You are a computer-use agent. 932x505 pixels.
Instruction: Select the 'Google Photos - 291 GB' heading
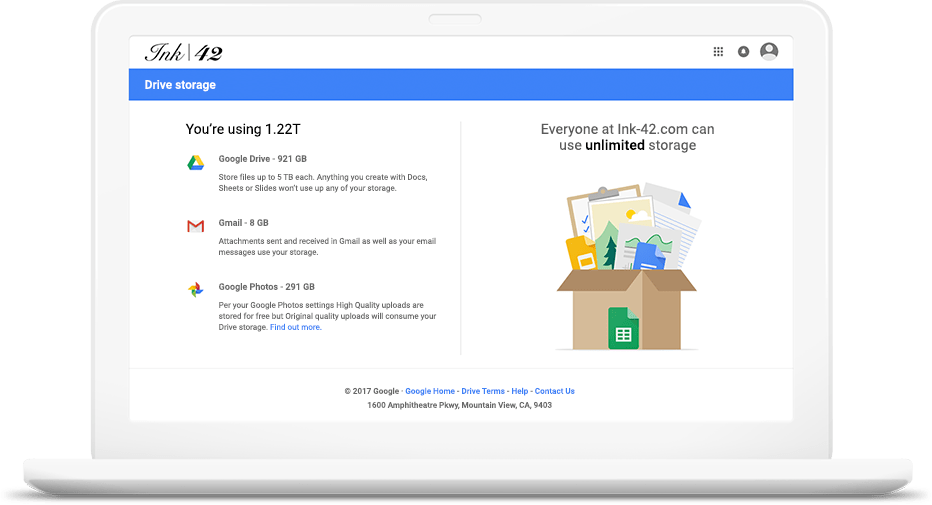266,287
